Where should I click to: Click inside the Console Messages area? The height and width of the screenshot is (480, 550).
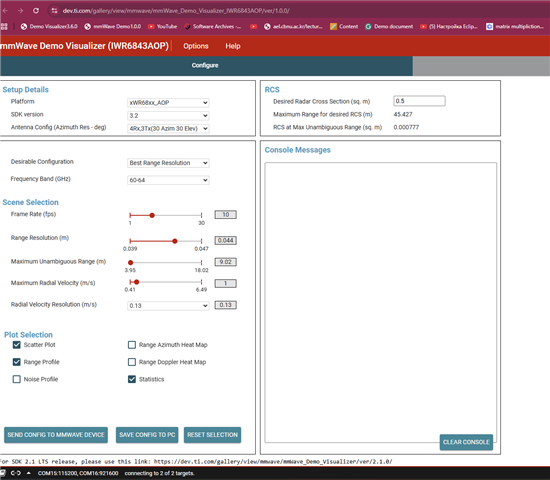(x=381, y=302)
